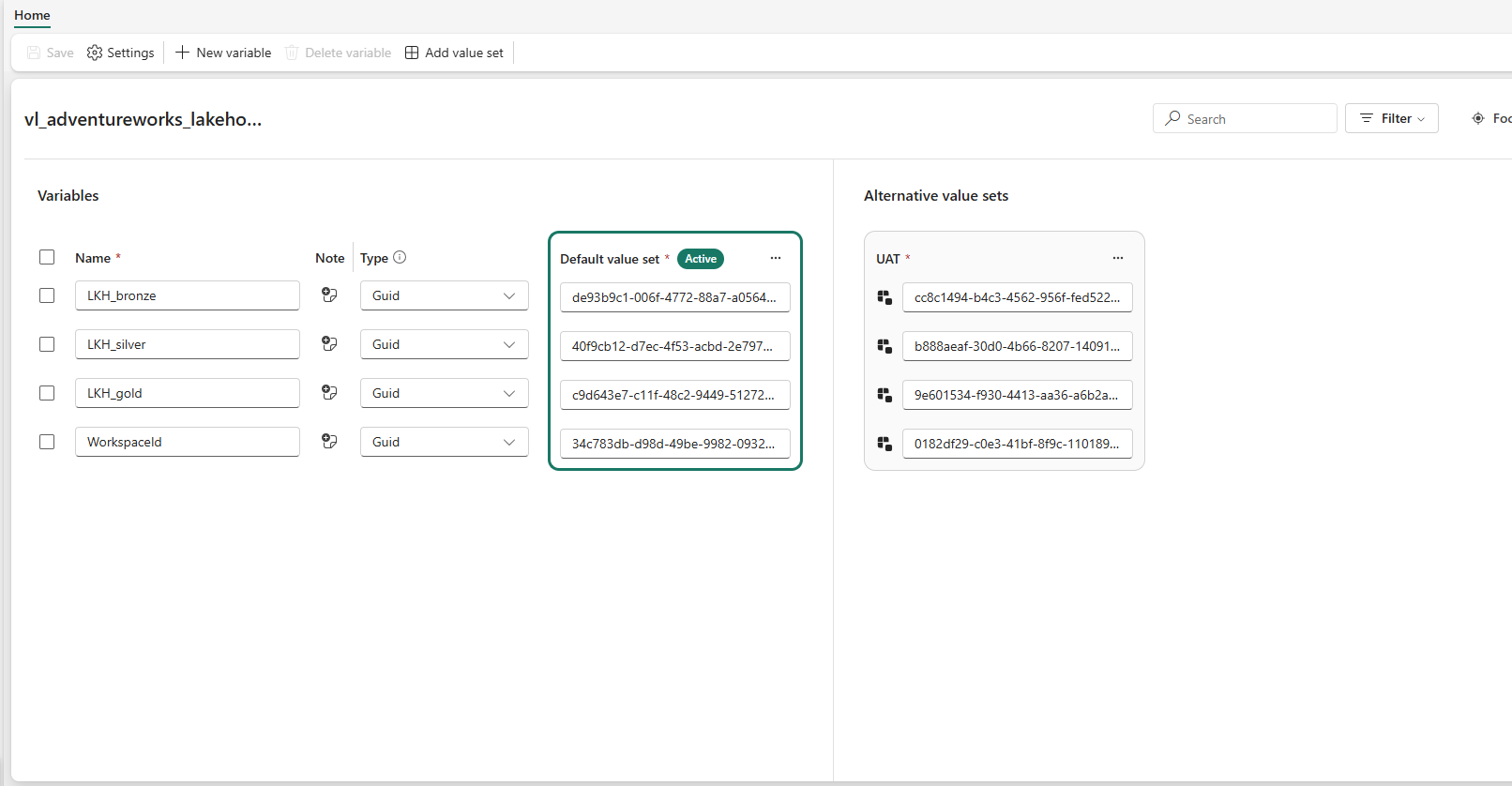Open Type dropdown for WorkspaceId
The height and width of the screenshot is (786, 1512).
445,442
